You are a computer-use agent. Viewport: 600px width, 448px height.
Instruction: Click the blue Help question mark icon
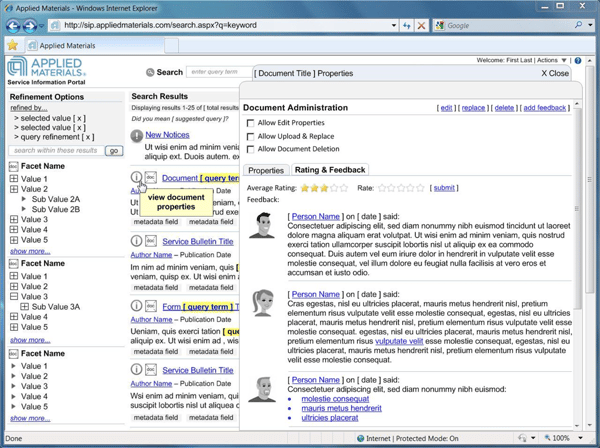coord(578,60)
